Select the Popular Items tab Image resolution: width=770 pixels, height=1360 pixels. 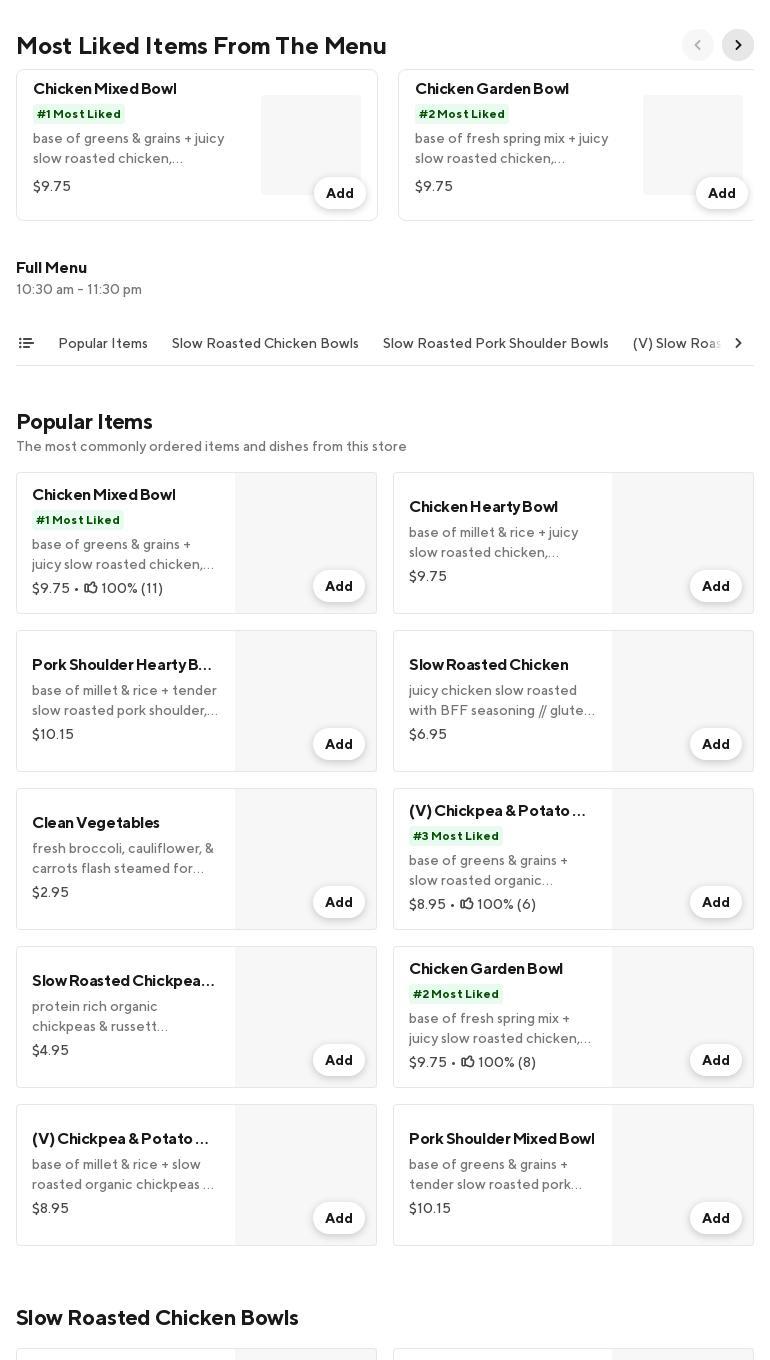(x=103, y=343)
